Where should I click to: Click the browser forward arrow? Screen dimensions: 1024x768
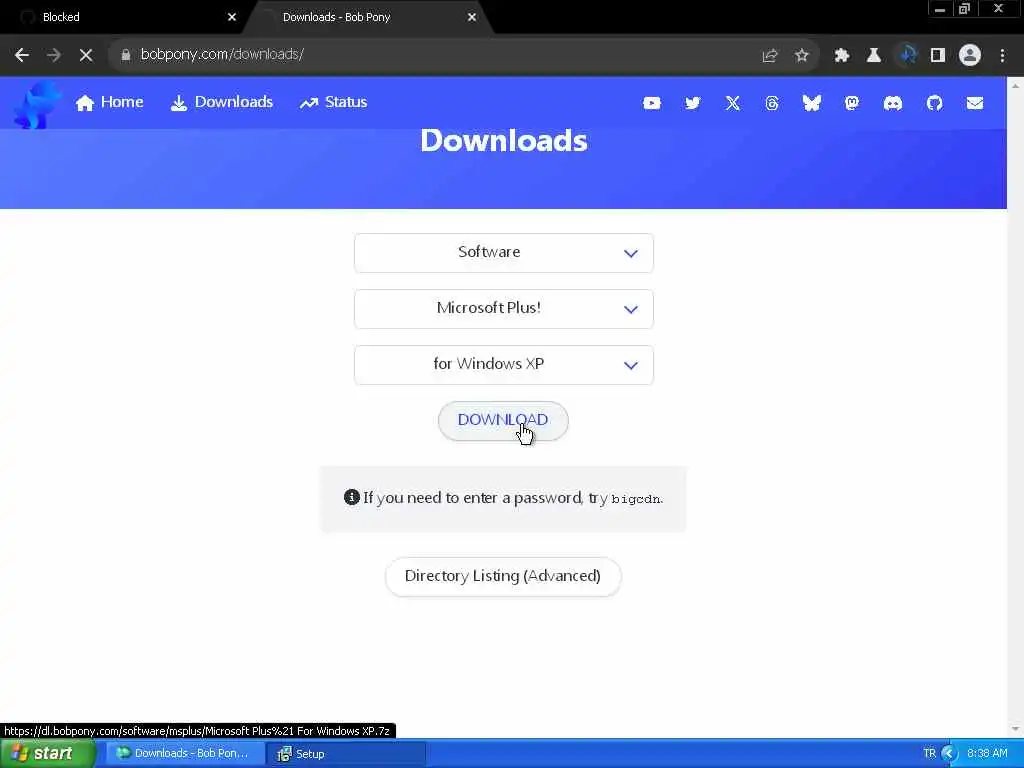pos(54,55)
